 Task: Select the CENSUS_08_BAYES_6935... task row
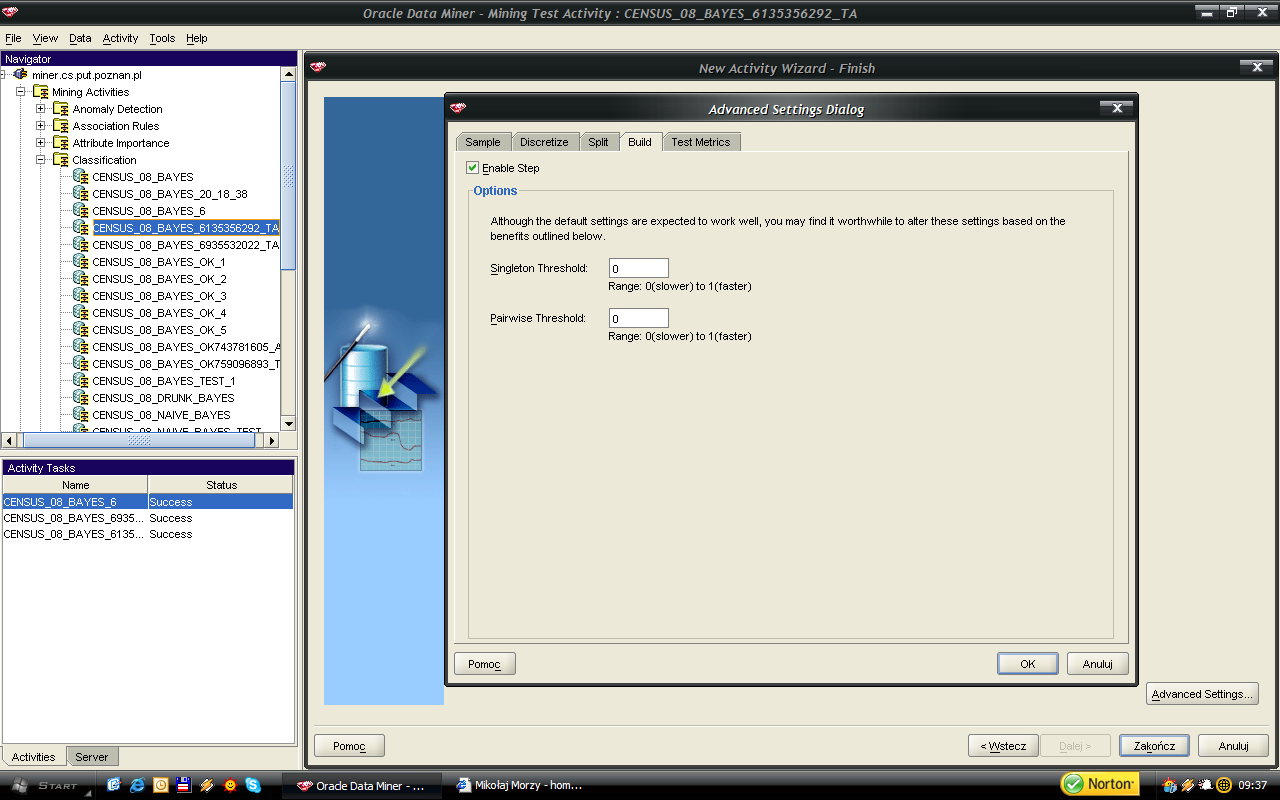pos(147,518)
